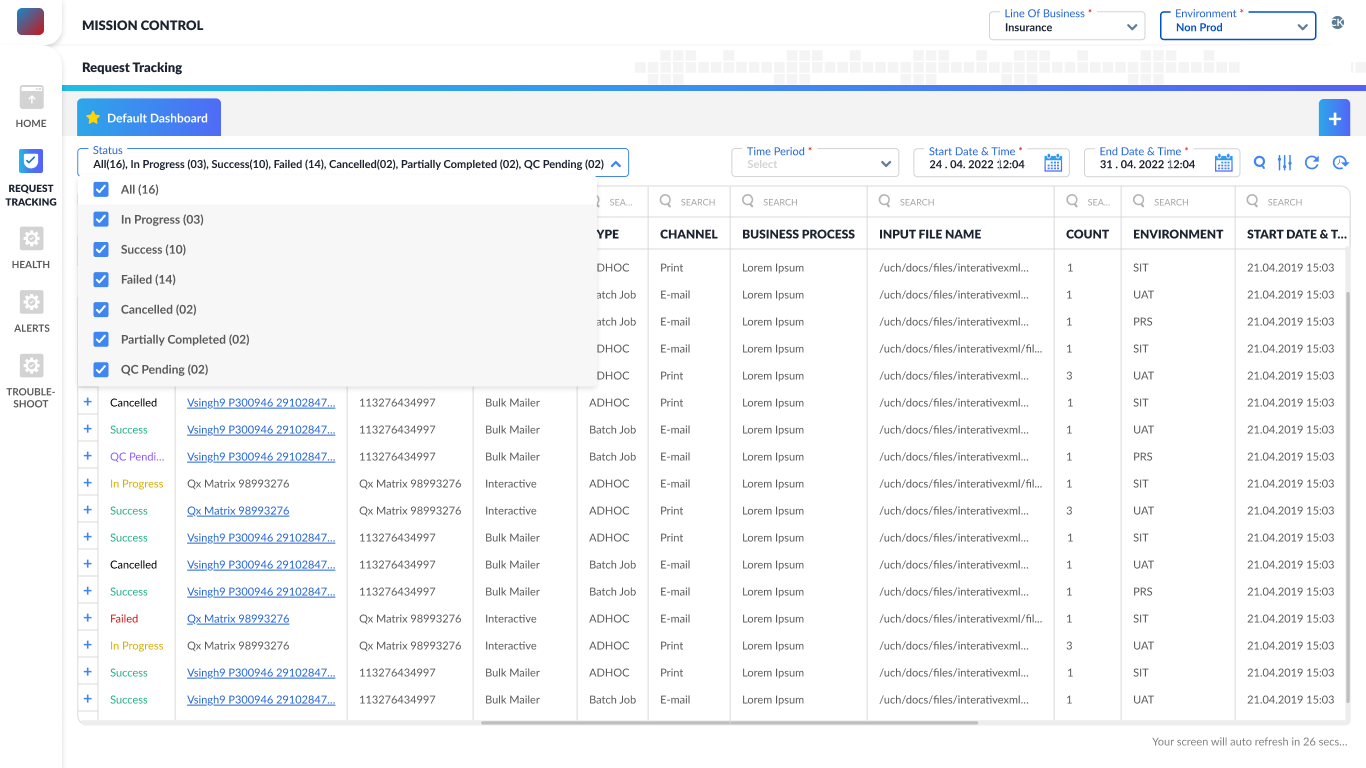
Task: Collapse the Status dropdown list
Action: tap(616, 164)
